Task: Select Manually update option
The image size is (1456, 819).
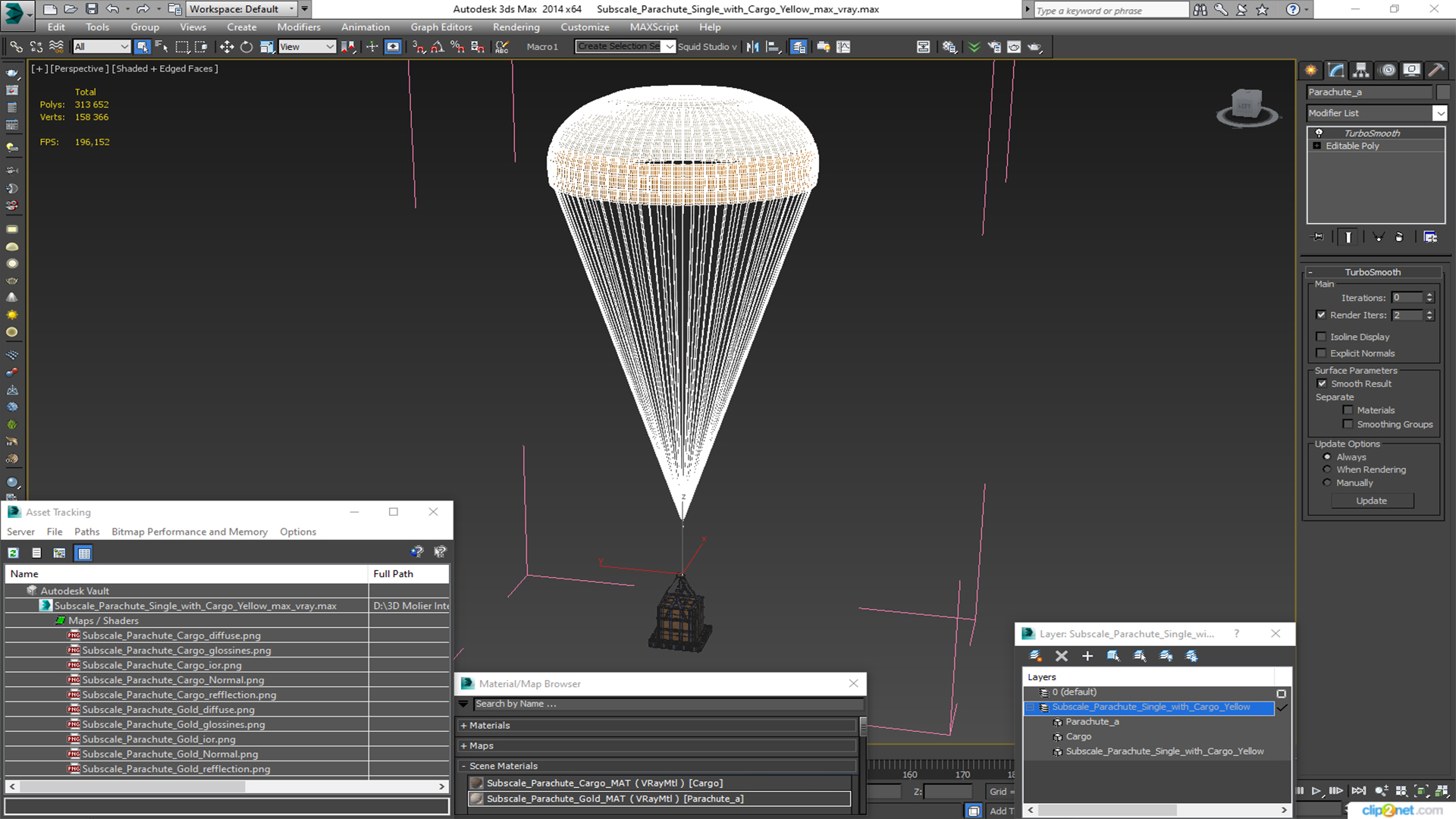Action: pyautogui.click(x=1326, y=483)
